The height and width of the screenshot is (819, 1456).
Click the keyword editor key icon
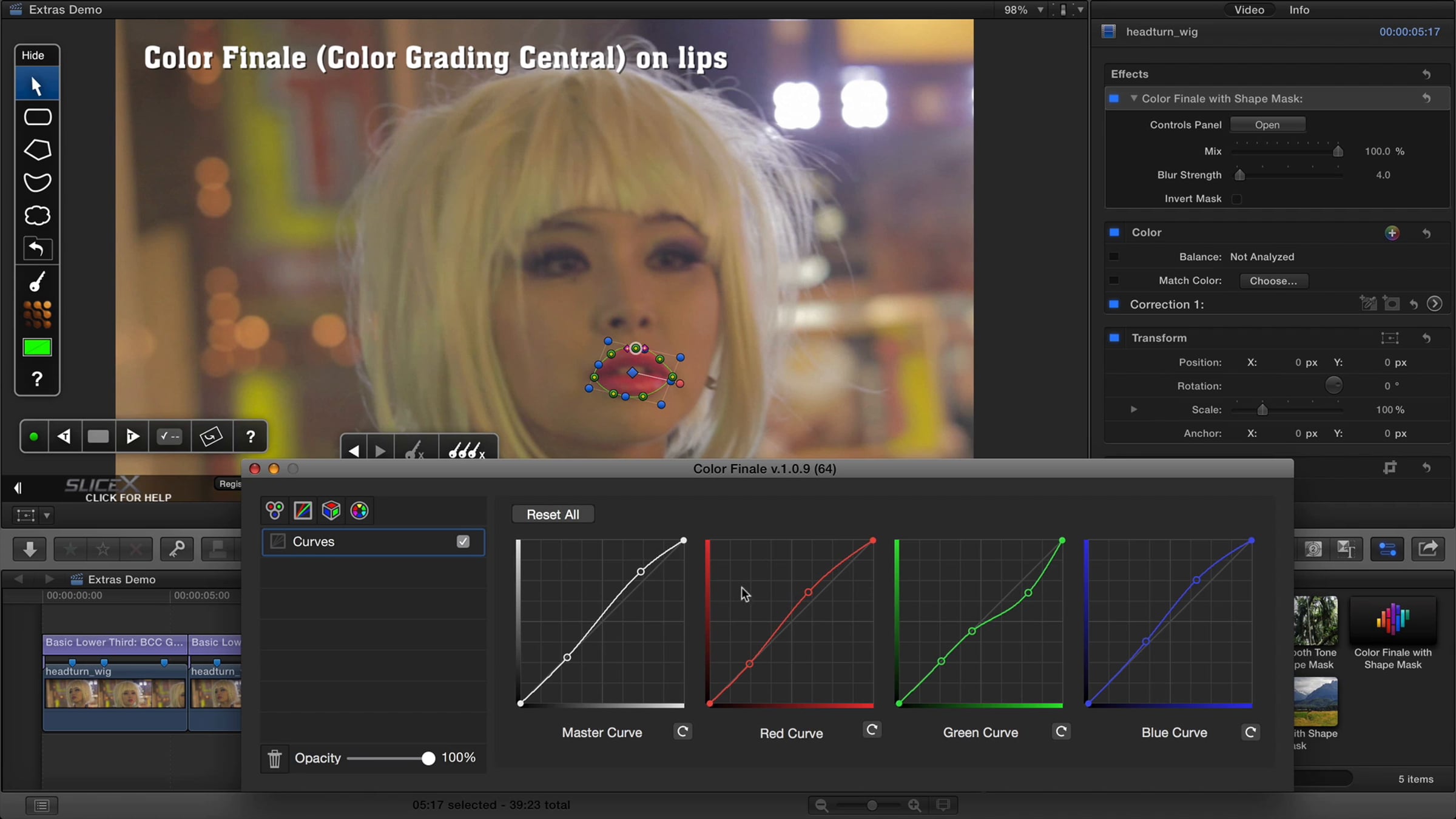point(177,549)
